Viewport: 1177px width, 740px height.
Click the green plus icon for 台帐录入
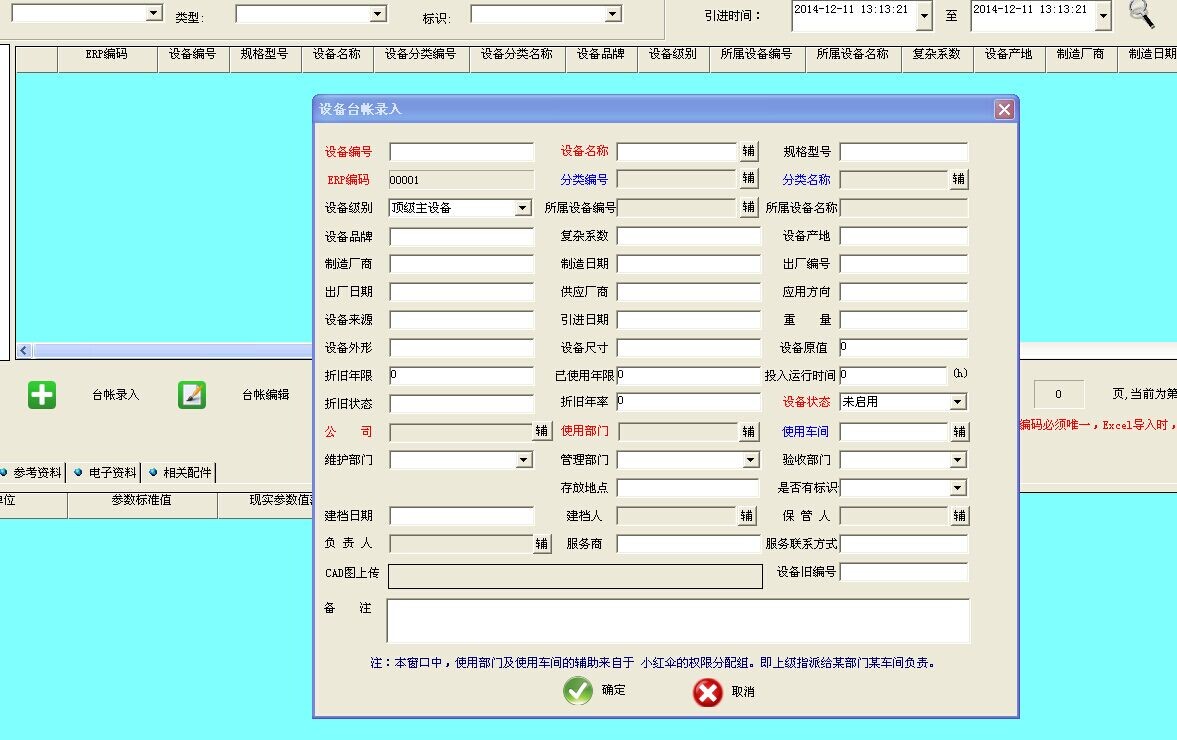(42, 395)
